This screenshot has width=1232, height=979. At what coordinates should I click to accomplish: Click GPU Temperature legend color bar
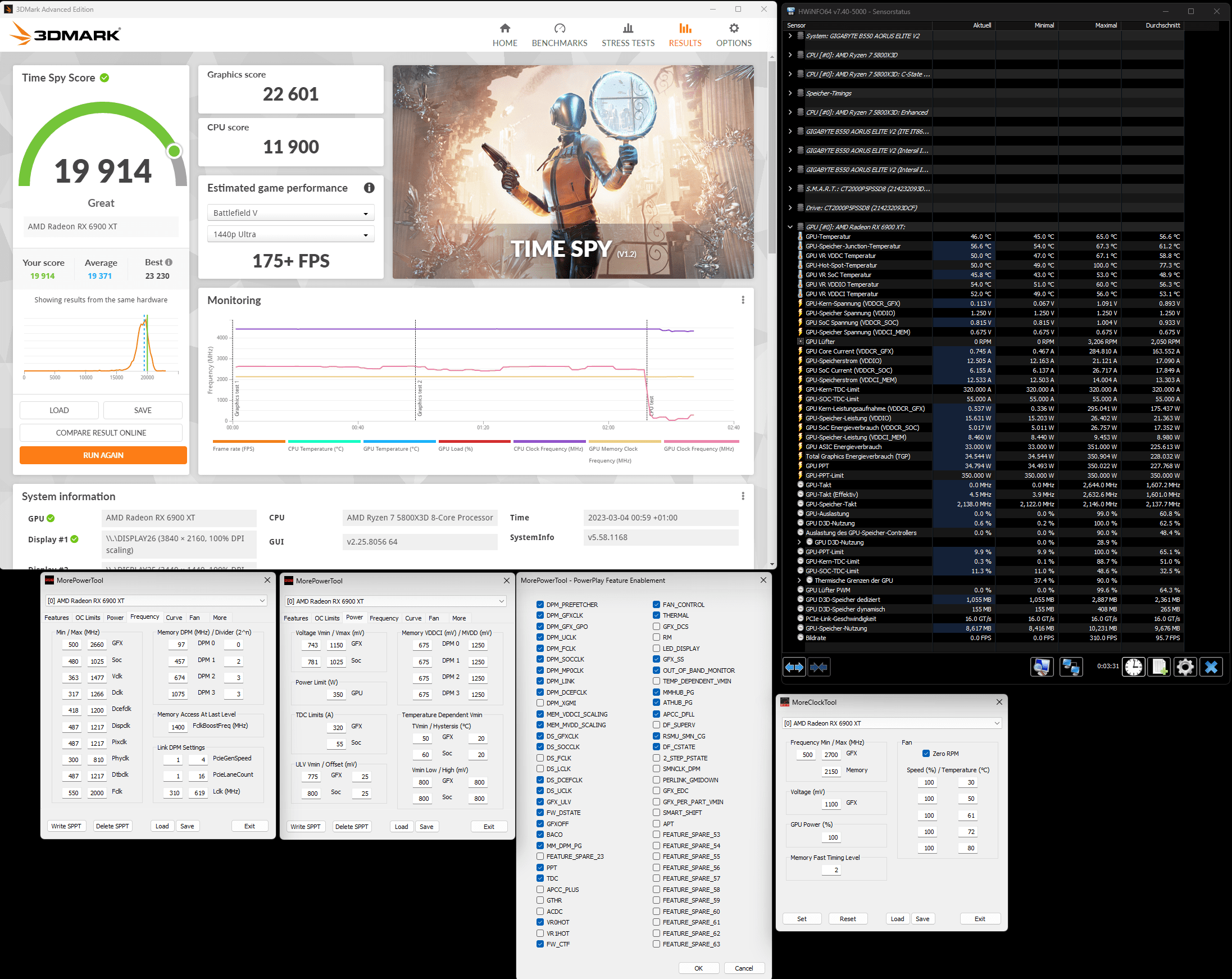[x=399, y=441]
